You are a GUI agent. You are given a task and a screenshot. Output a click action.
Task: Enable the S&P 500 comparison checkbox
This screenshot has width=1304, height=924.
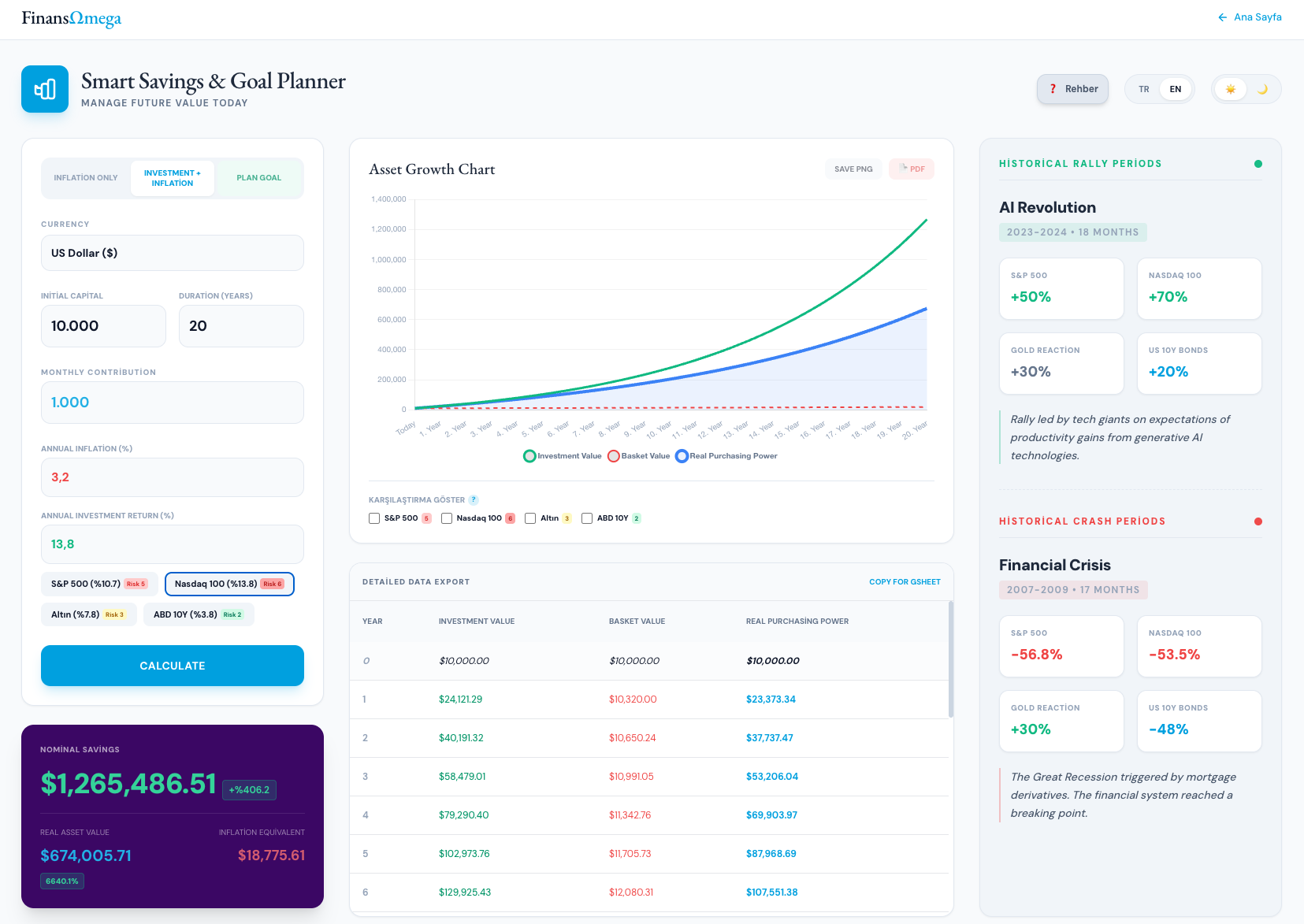click(373, 518)
